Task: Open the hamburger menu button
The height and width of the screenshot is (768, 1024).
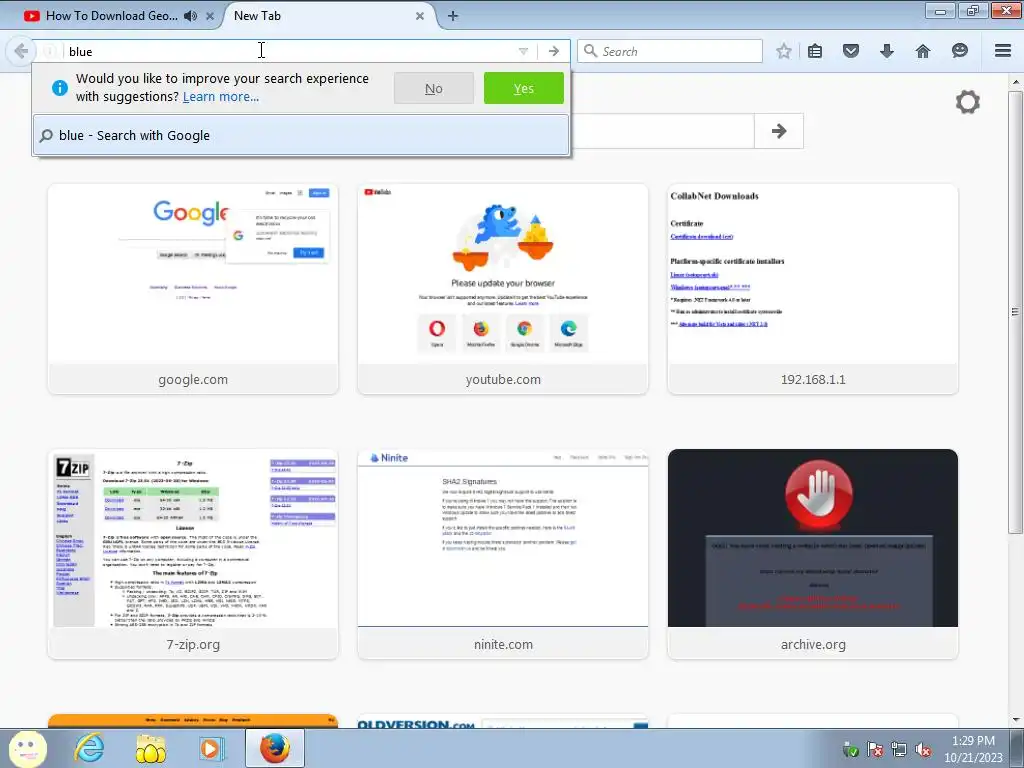Action: coord(1003,51)
